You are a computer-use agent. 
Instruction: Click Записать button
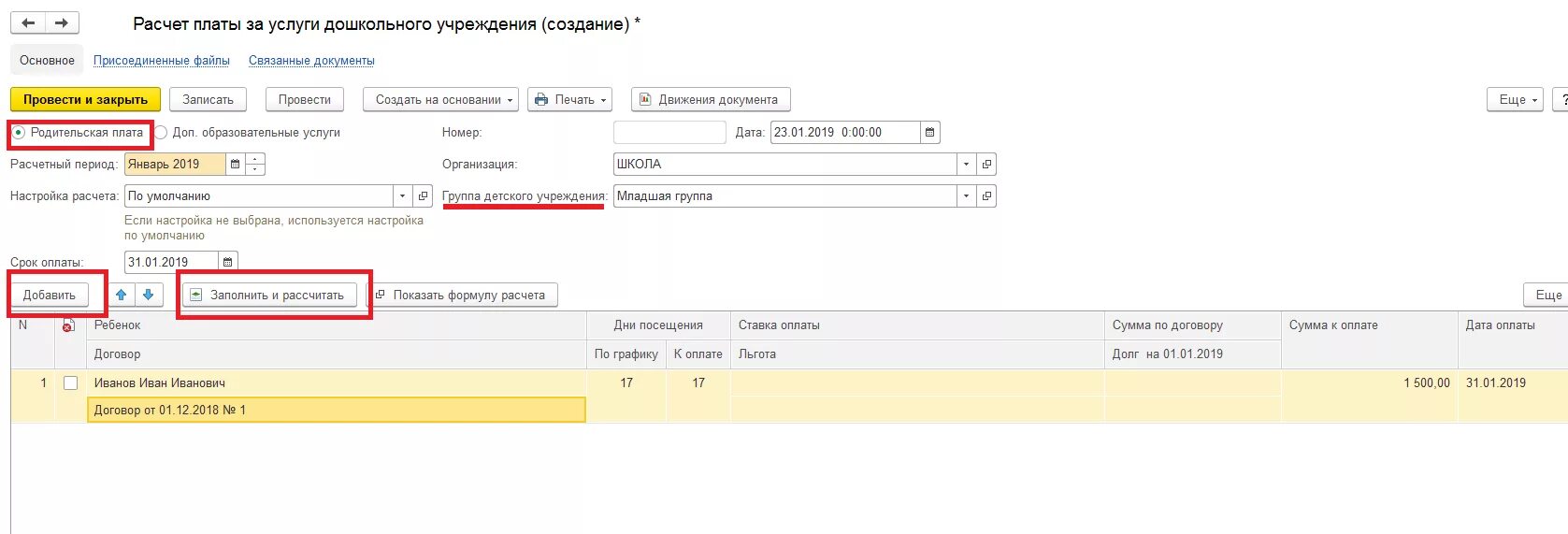(x=208, y=100)
